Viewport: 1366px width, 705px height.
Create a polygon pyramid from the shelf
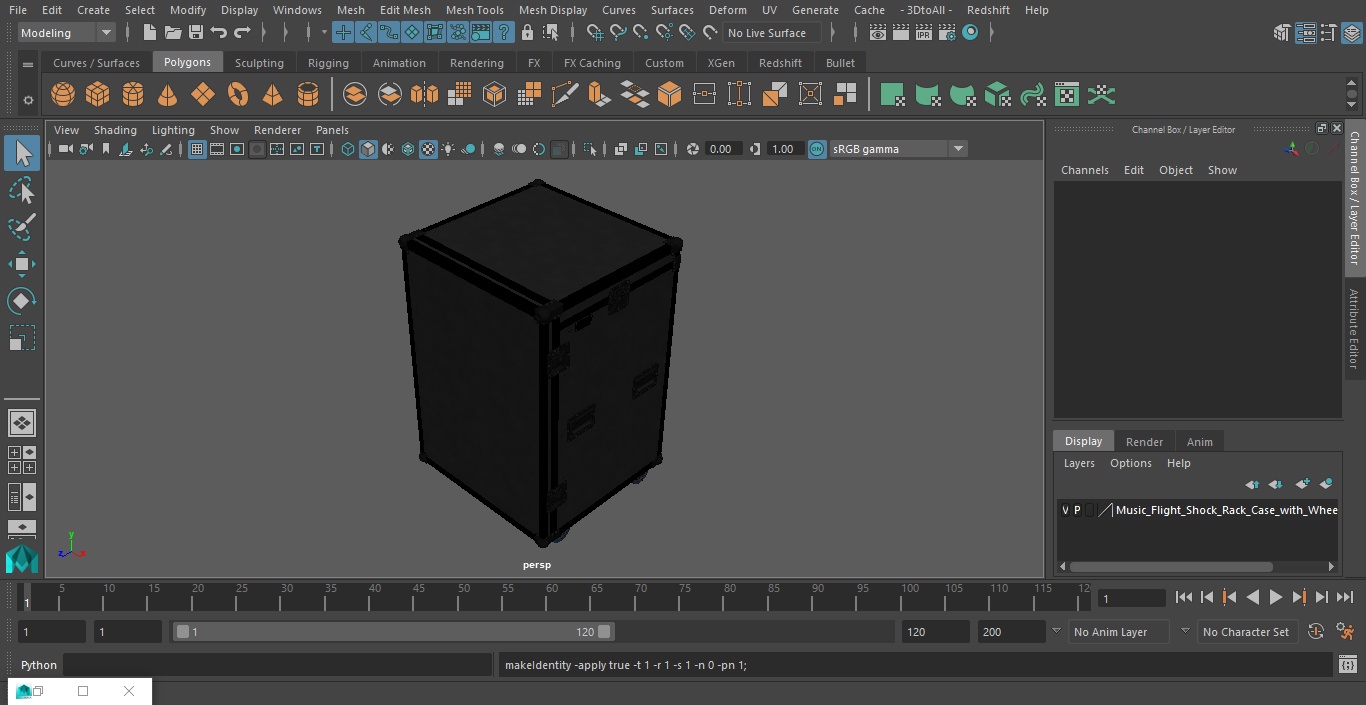coord(273,95)
